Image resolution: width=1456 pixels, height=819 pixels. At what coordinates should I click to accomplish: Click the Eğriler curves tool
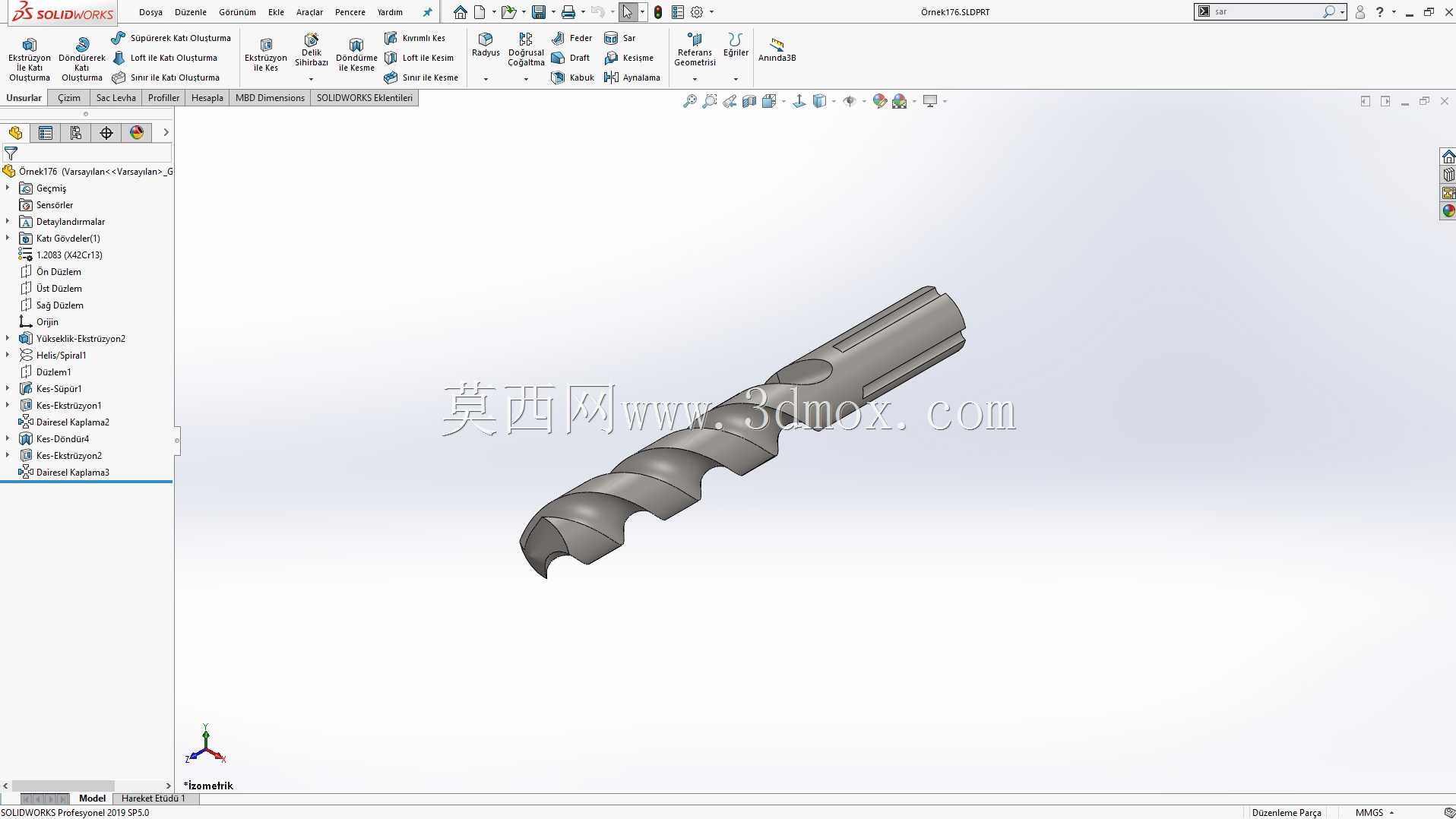point(736,45)
